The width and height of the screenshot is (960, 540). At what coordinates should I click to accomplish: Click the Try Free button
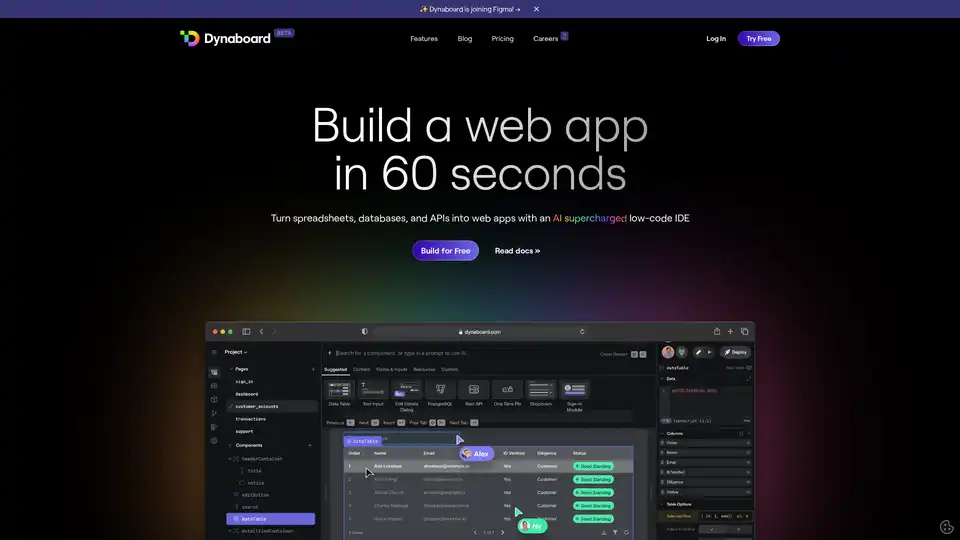[x=759, y=39]
